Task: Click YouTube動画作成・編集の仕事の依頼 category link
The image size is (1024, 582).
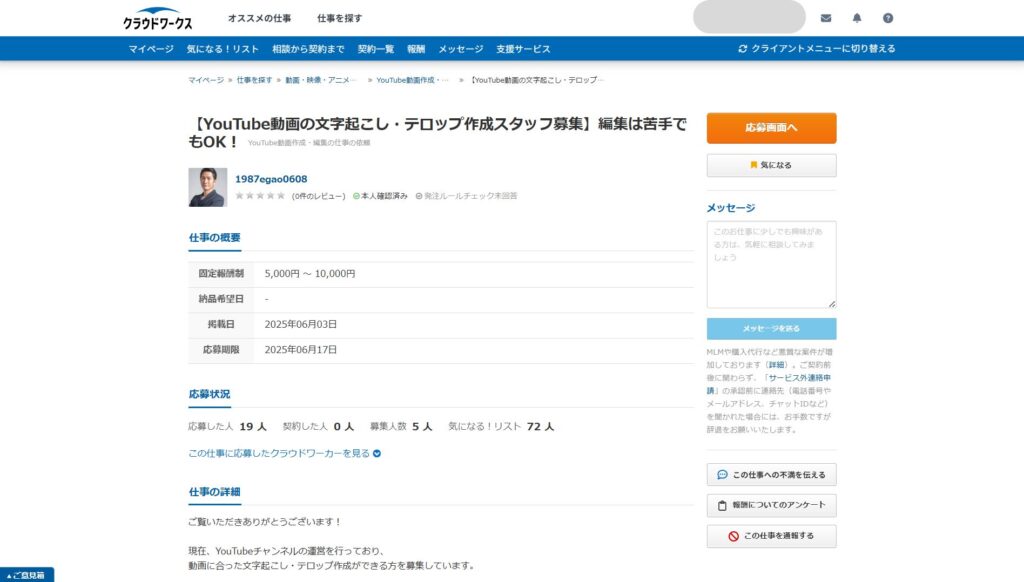Action: [309, 143]
